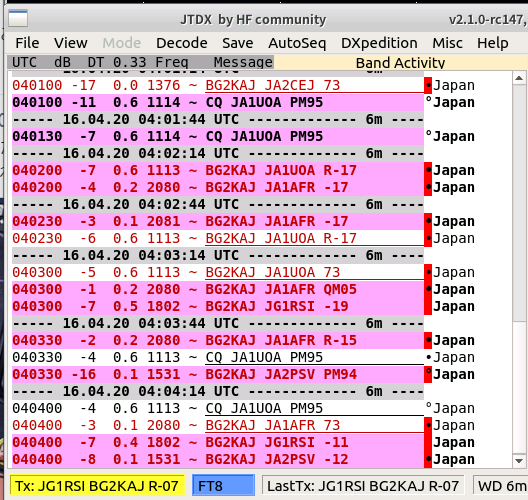528x500 pixels.
Task: Click the FT8 mode indicator
Action: point(223,486)
